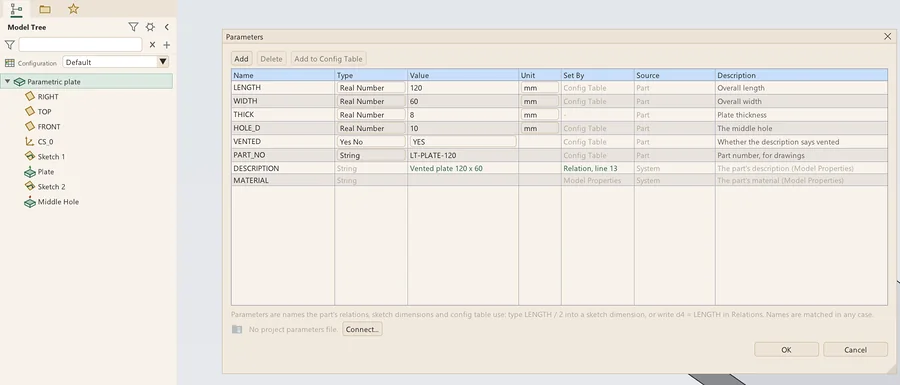Collapse the Parametric plate tree node
The height and width of the screenshot is (385, 900).
point(7,81)
